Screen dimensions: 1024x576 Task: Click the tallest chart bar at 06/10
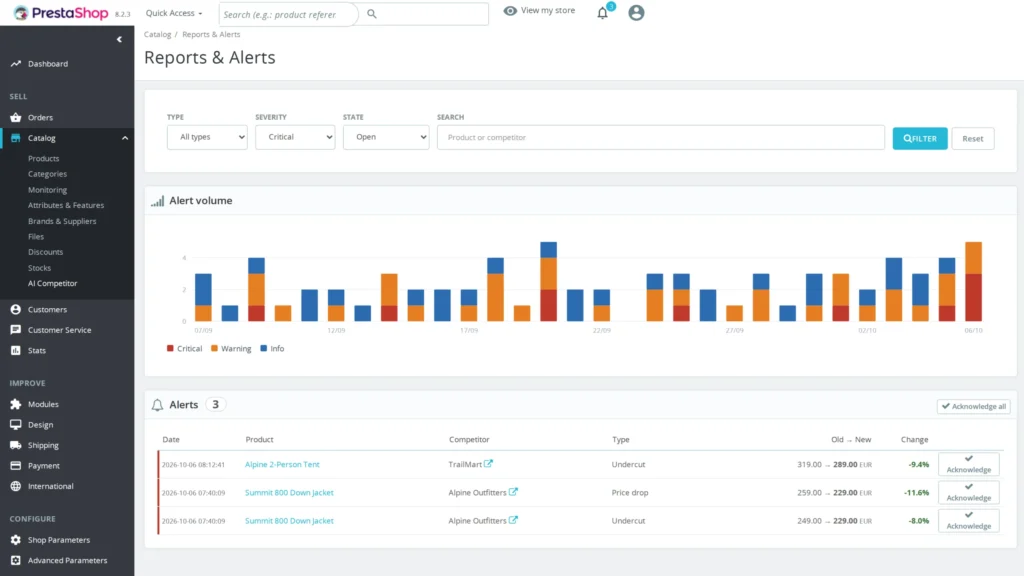tap(973, 281)
